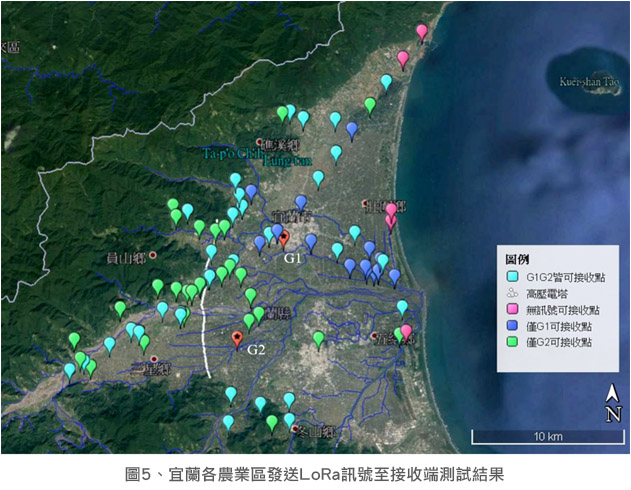The image size is (631, 490).
Task: Click the 僅G1可接收點 legend text
Action: point(559,326)
